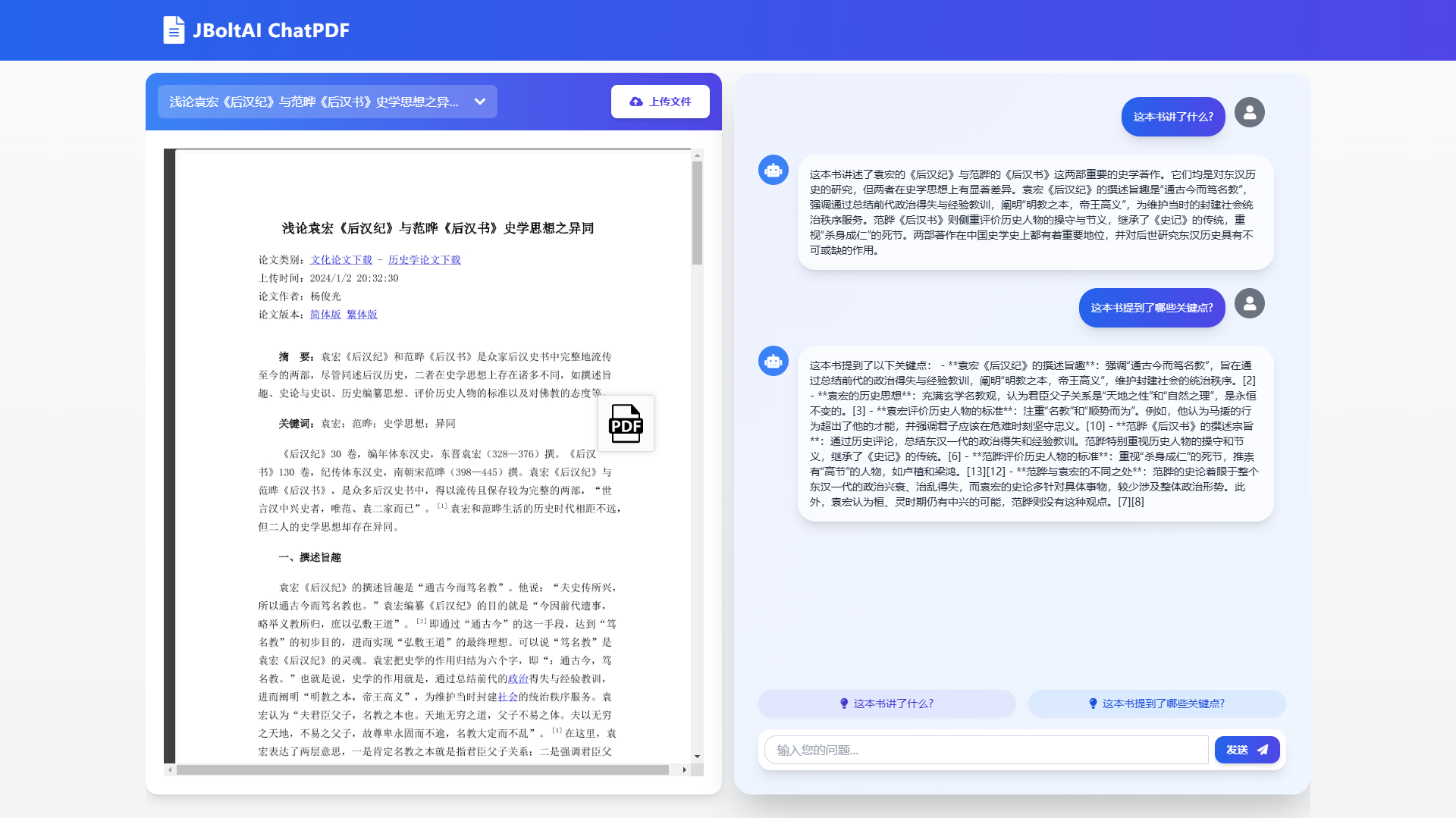Screen dimensions: 1456x818
Task: Open the document selector dropdown chevron
Action: pos(480,102)
